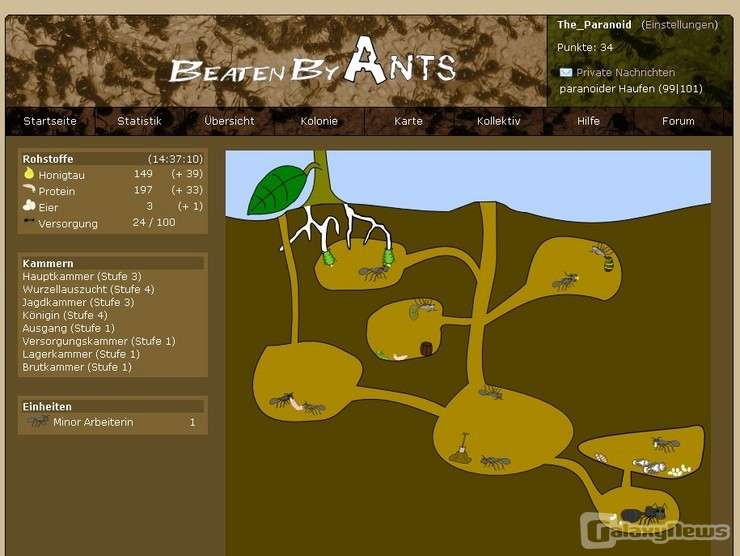Click the Honigtau amount 149
The height and width of the screenshot is (556, 740).
143,174
